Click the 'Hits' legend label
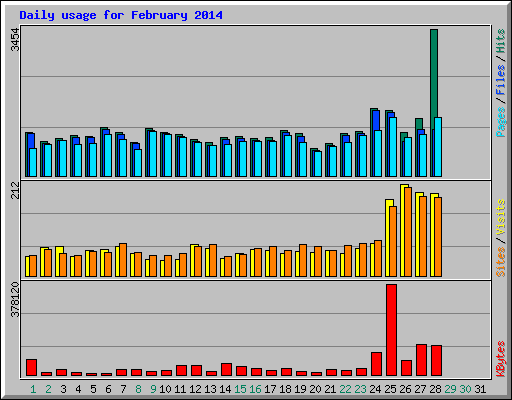Image resolution: width=512 pixels, height=400 pixels. click(500, 41)
